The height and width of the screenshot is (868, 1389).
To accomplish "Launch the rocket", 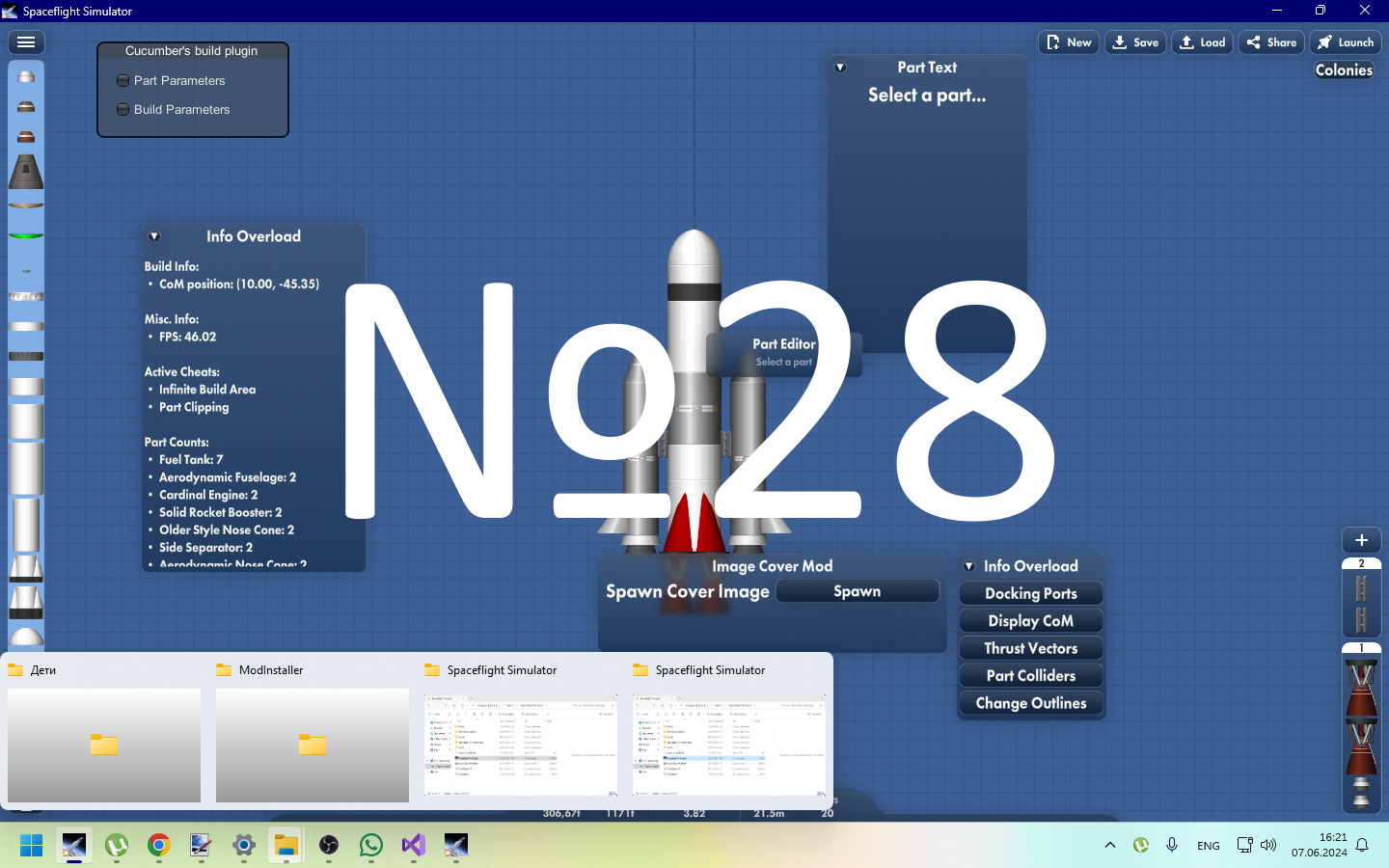I will pos(1346,42).
